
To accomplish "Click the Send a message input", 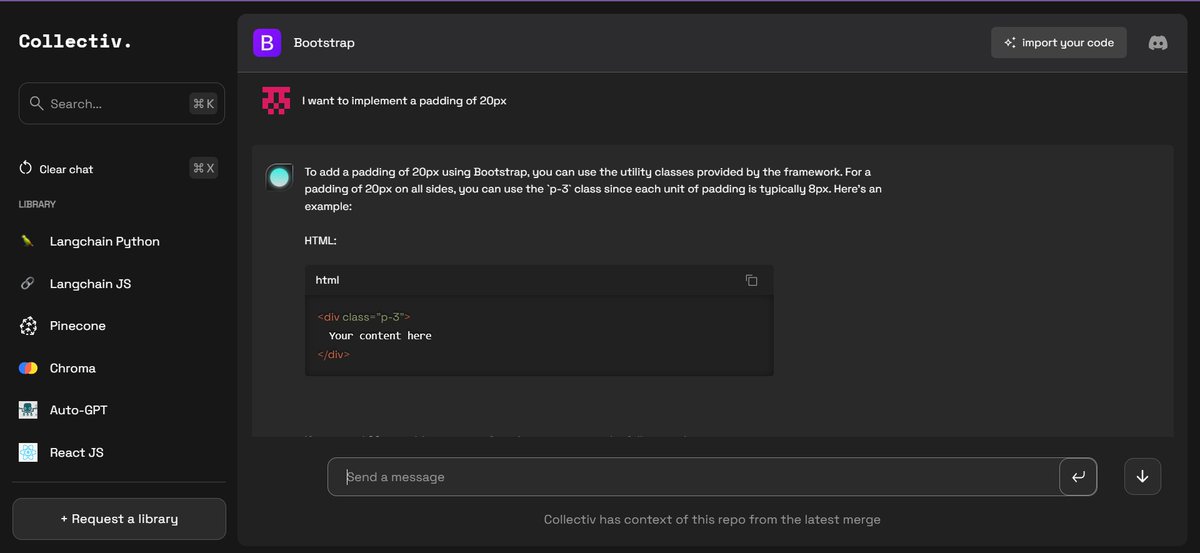I will (693, 477).
